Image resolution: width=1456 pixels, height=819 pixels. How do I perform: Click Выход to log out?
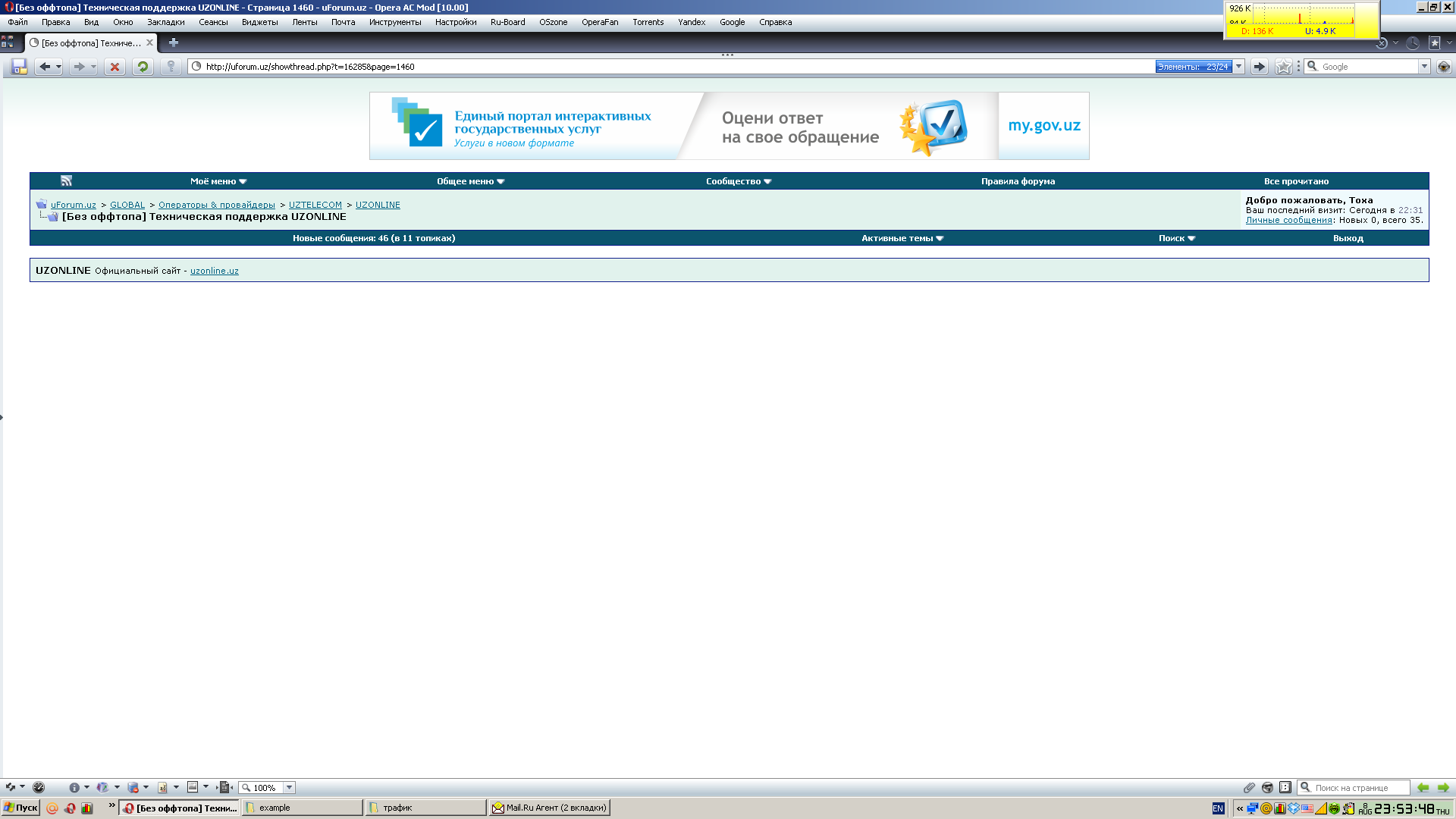click(x=1348, y=238)
